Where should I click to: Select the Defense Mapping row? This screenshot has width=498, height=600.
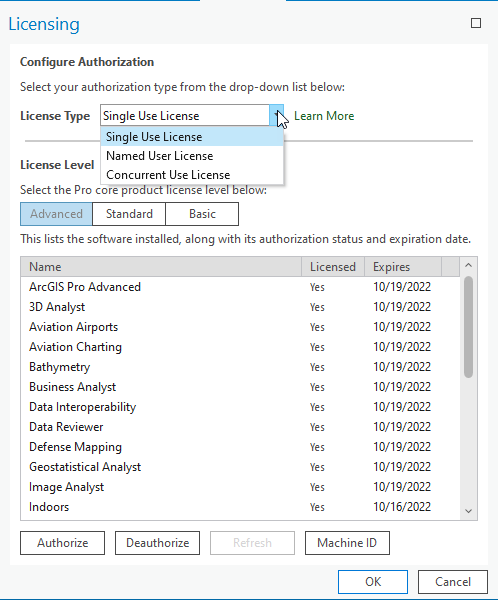point(240,447)
